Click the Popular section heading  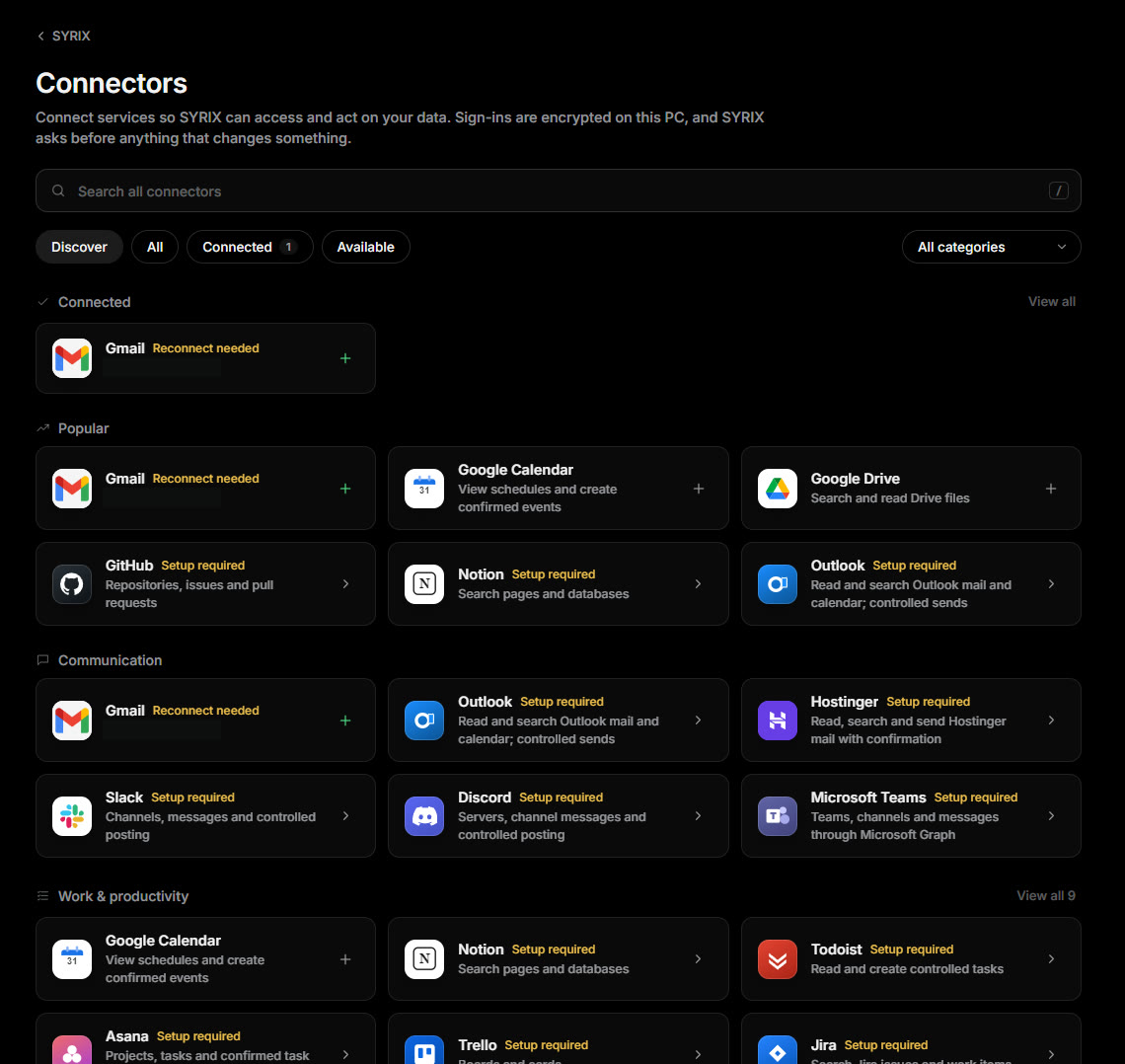pos(83,428)
